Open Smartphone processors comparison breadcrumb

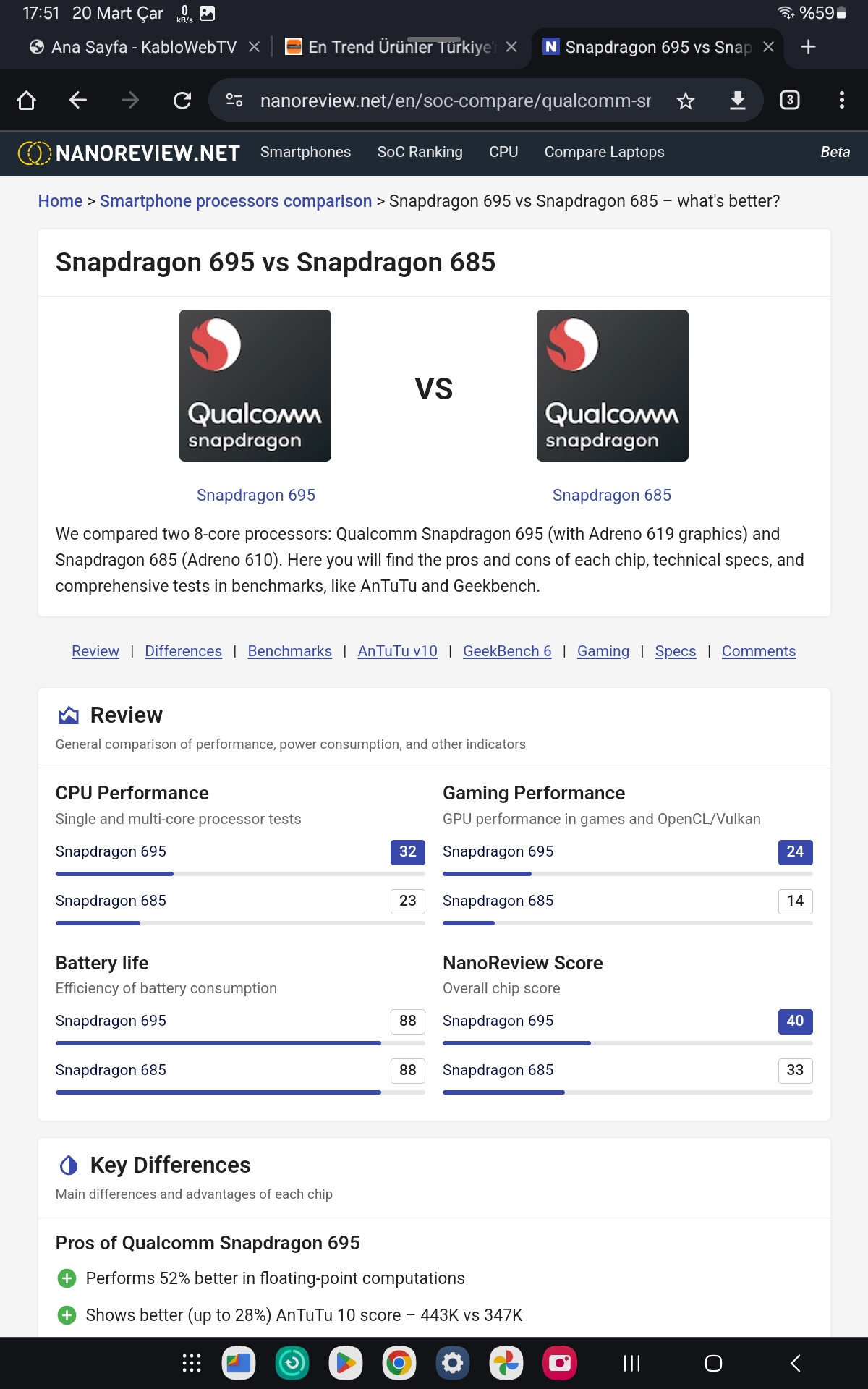(236, 201)
